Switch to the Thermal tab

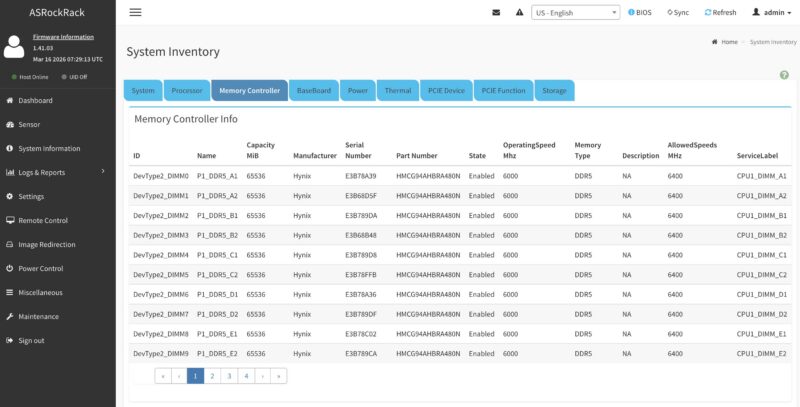(398, 90)
